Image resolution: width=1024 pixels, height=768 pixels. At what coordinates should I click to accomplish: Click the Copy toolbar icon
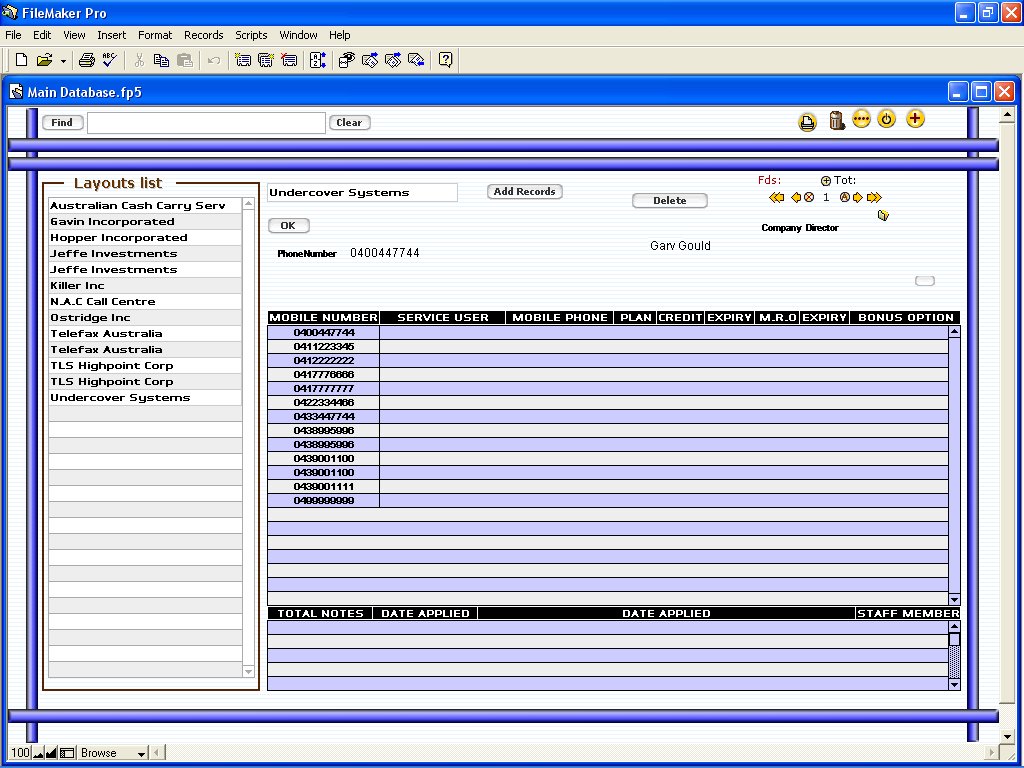(161, 60)
